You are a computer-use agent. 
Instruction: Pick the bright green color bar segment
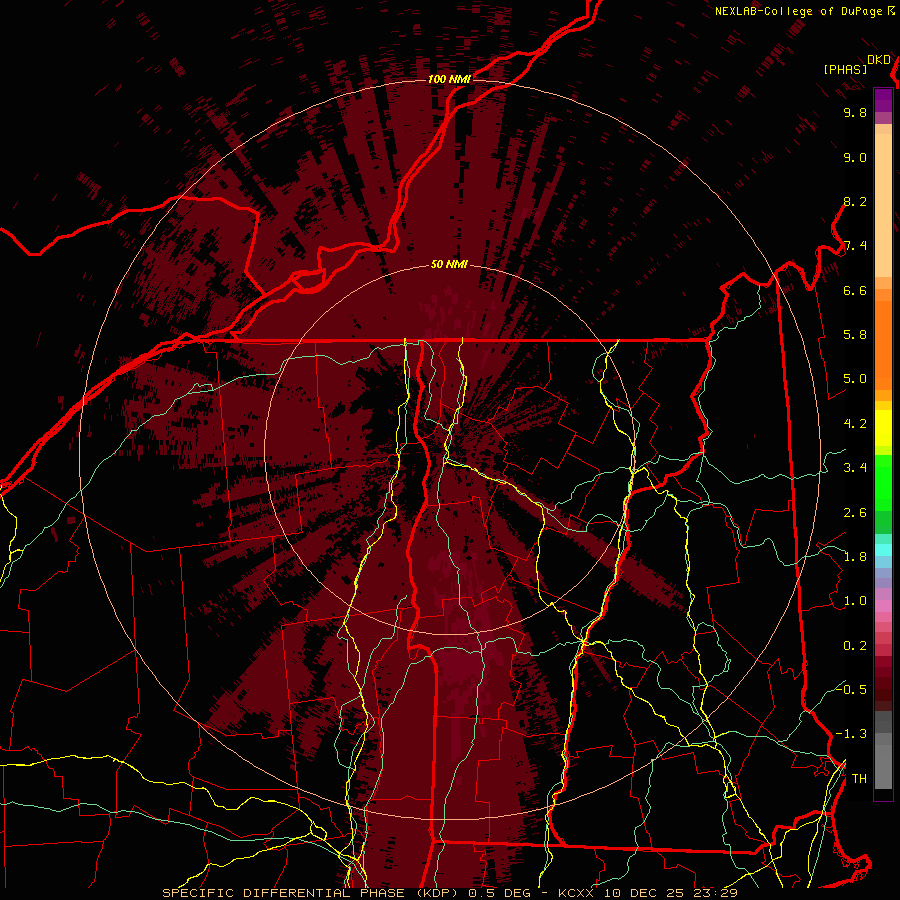(883, 482)
